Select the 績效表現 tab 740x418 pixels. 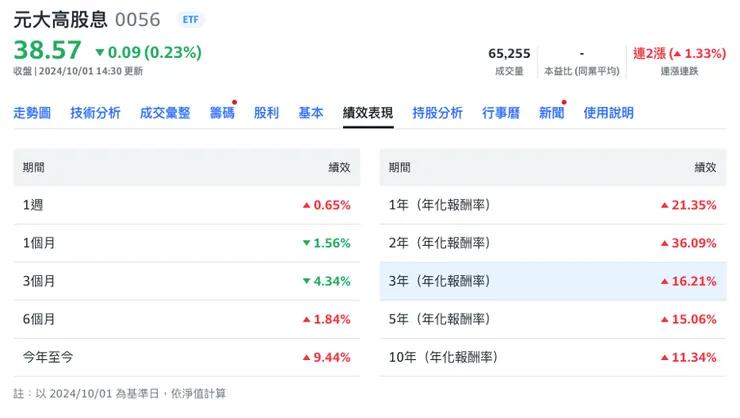368,113
